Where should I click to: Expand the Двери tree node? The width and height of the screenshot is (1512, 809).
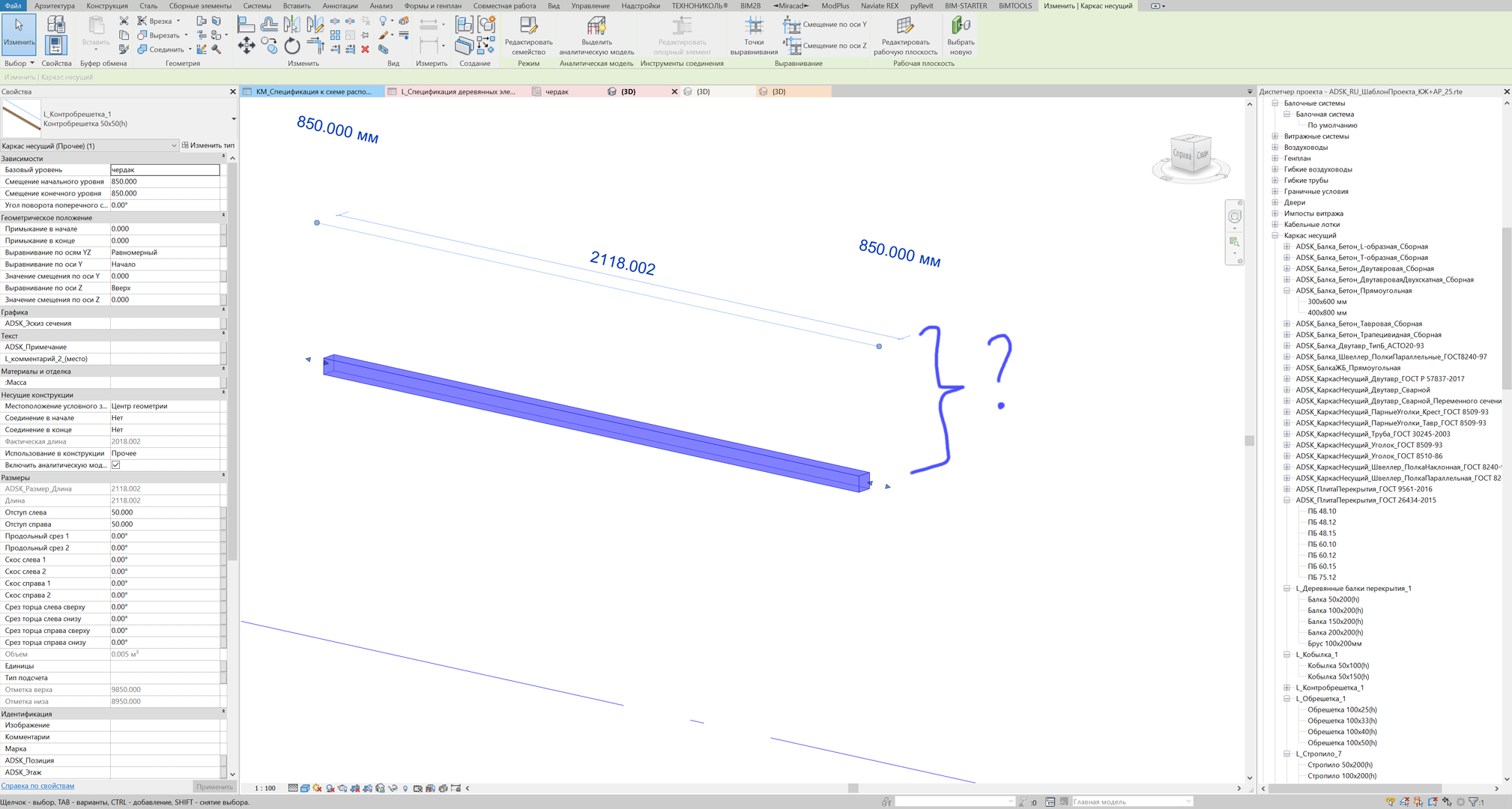[1275, 202]
